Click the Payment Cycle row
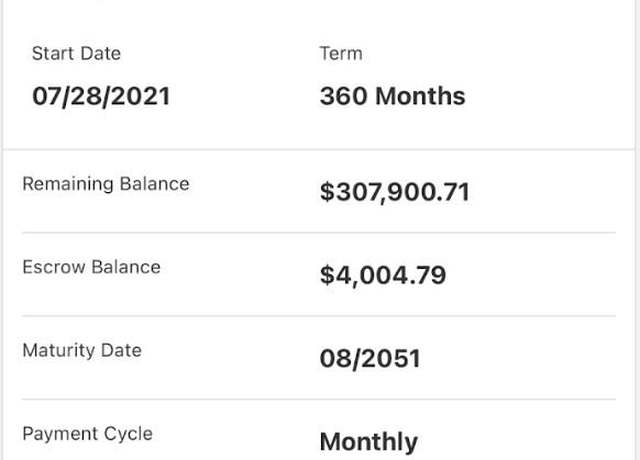This screenshot has width=640, height=460. pyautogui.click(x=319, y=430)
